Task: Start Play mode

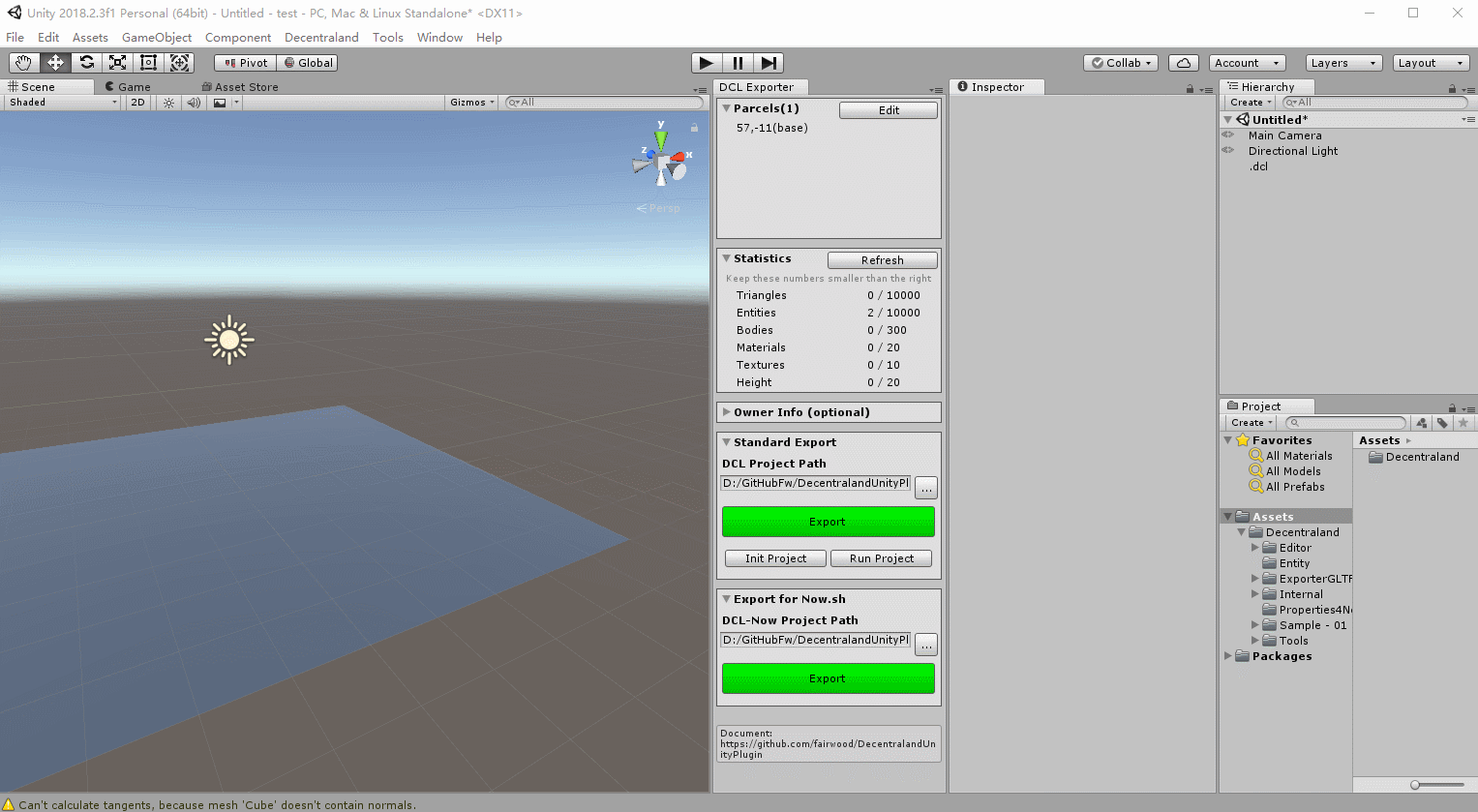Action: click(707, 63)
